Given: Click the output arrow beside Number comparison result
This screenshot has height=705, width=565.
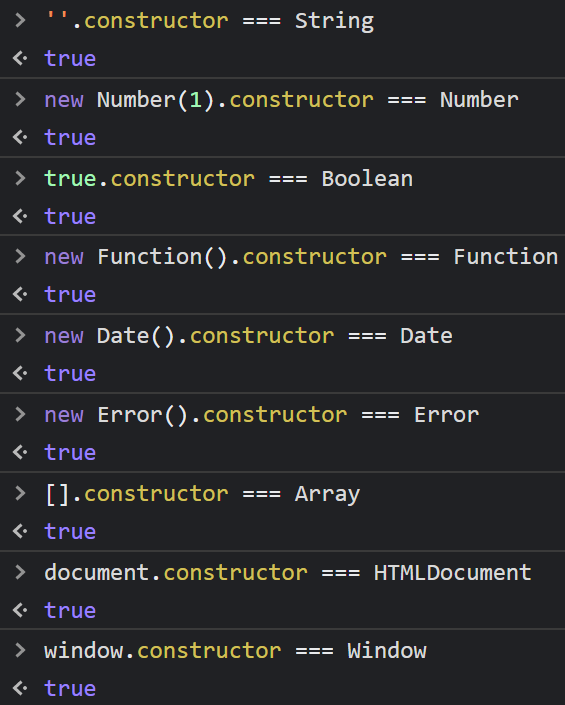Looking at the screenshot, I should [20, 137].
